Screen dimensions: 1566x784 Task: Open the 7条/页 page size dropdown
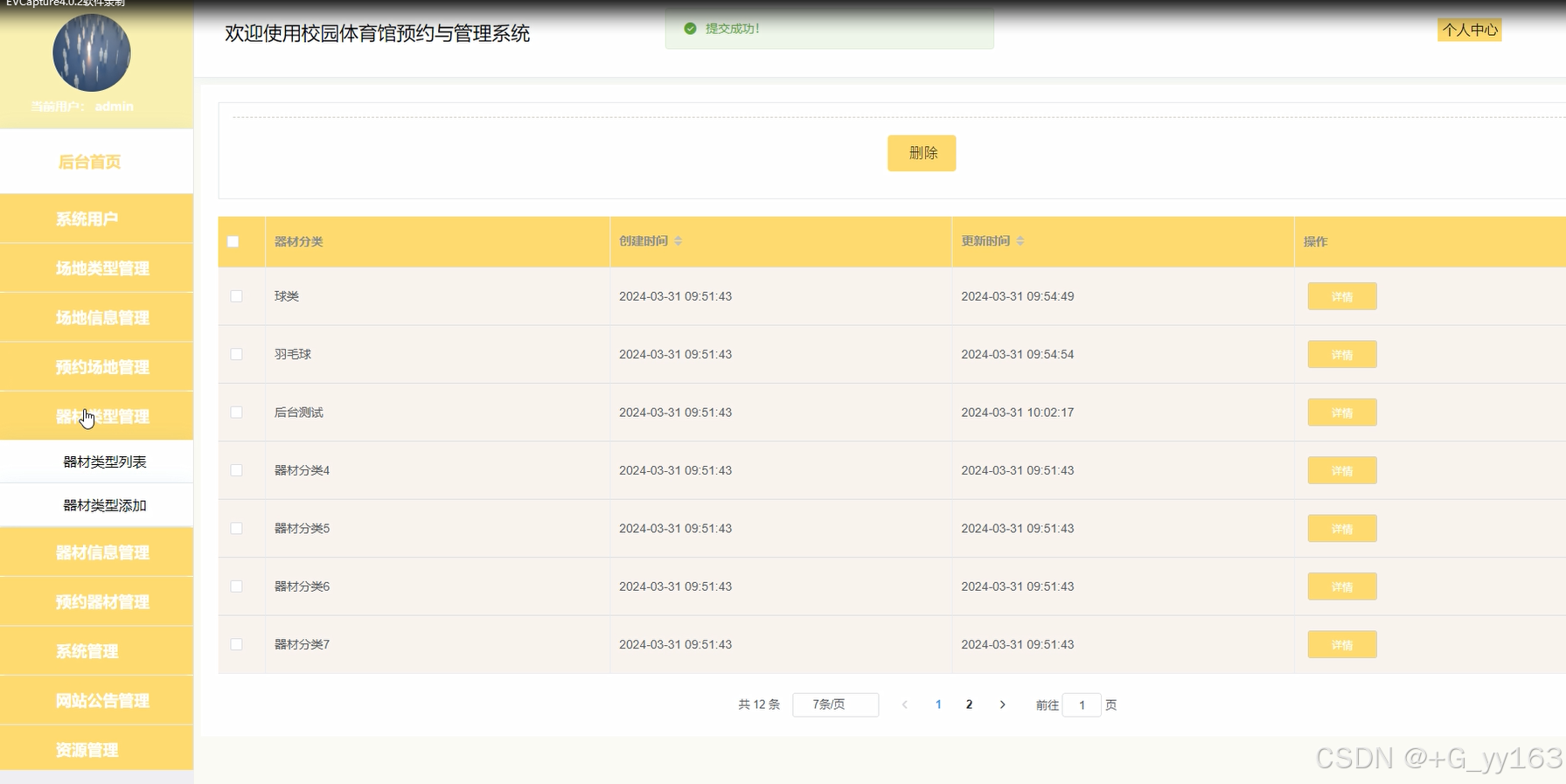point(835,704)
